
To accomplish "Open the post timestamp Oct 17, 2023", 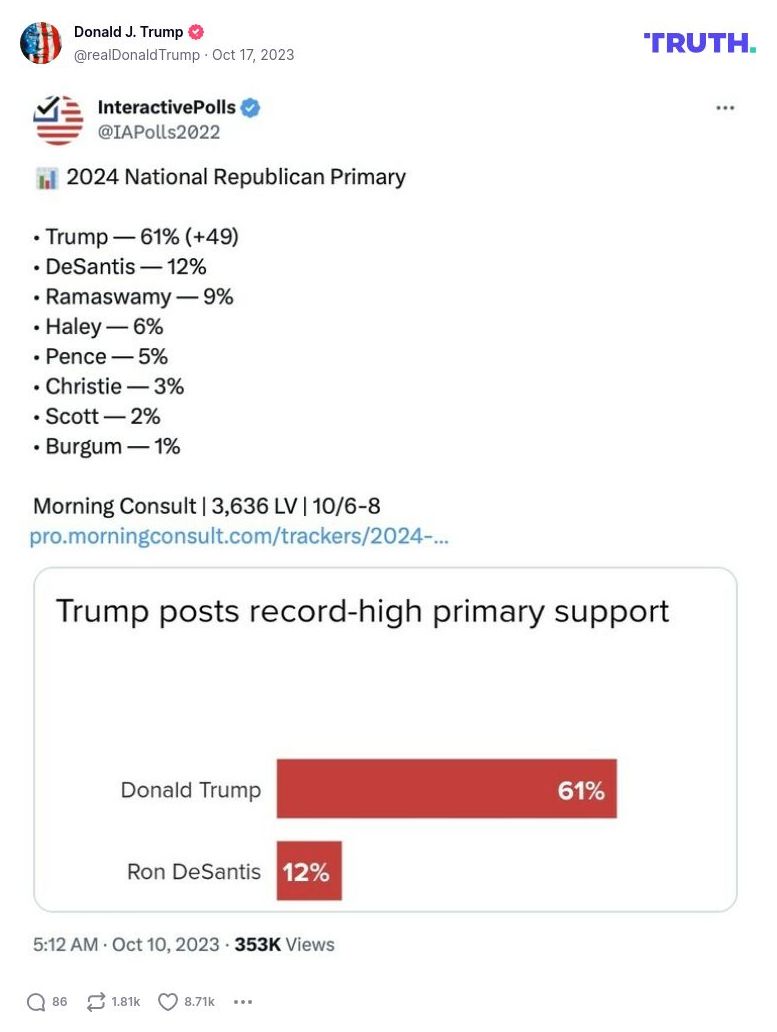I will coord(255,55).
